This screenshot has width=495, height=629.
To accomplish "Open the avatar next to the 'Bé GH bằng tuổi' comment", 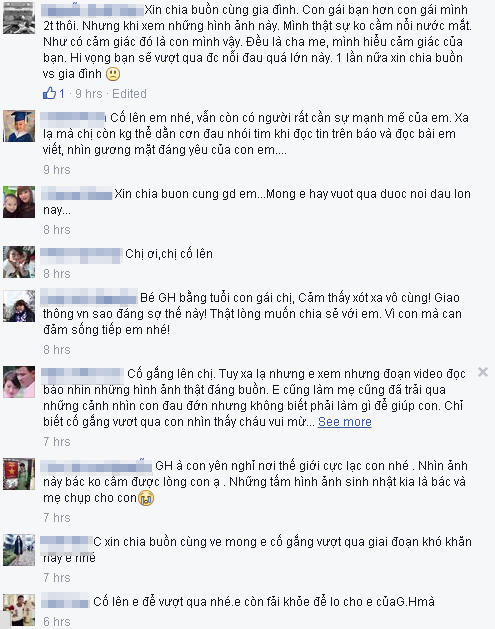I will coord(19,306).
